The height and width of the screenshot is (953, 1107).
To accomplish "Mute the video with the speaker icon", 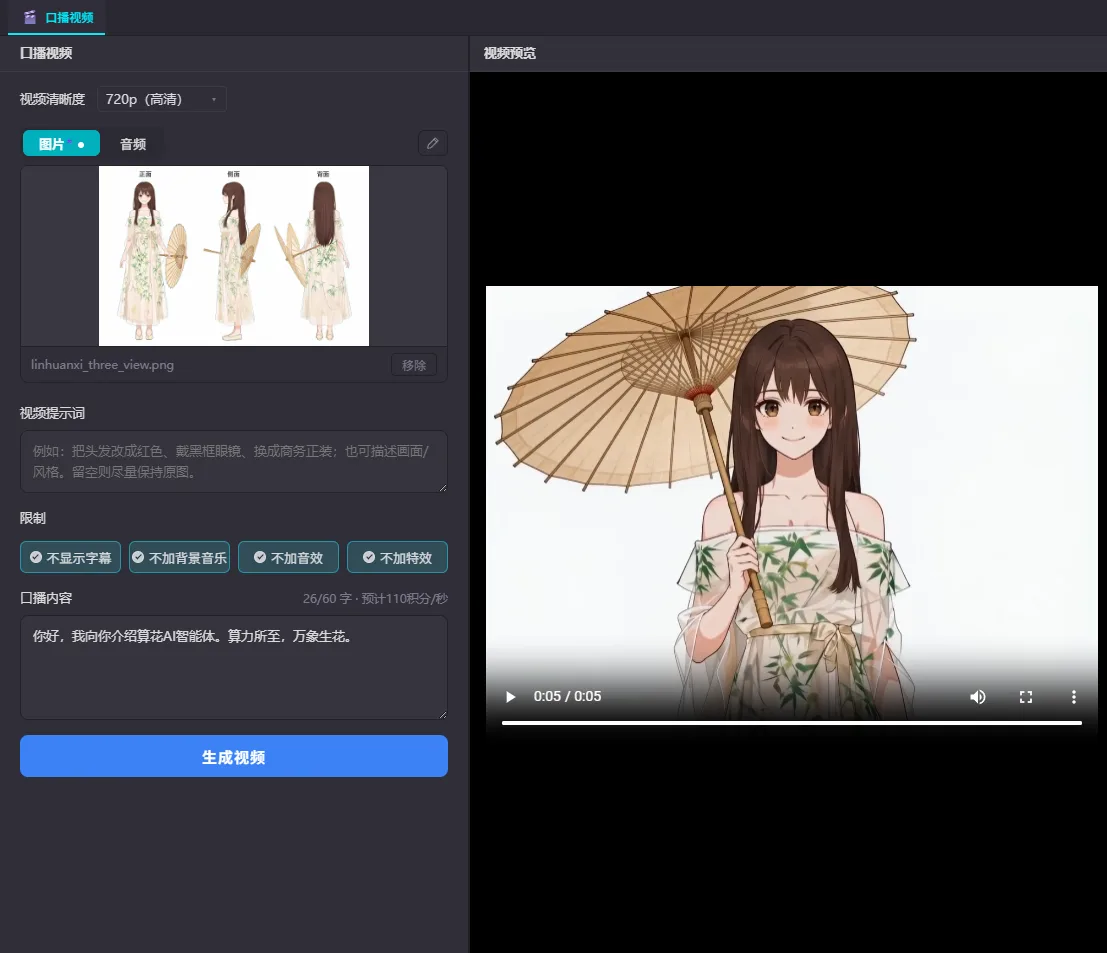I will (978, 697).
